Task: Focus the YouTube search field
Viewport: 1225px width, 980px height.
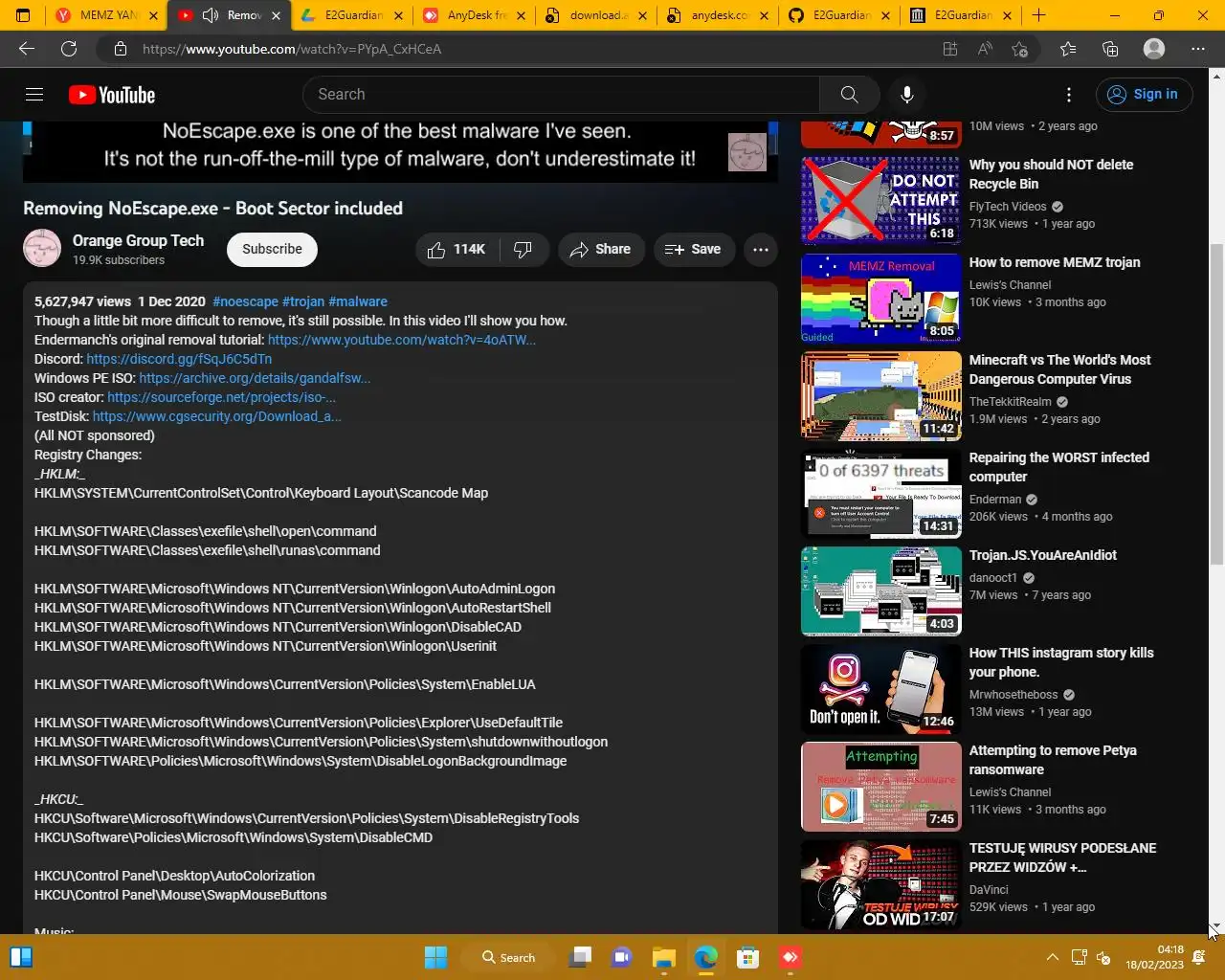Action: point(562,94)
